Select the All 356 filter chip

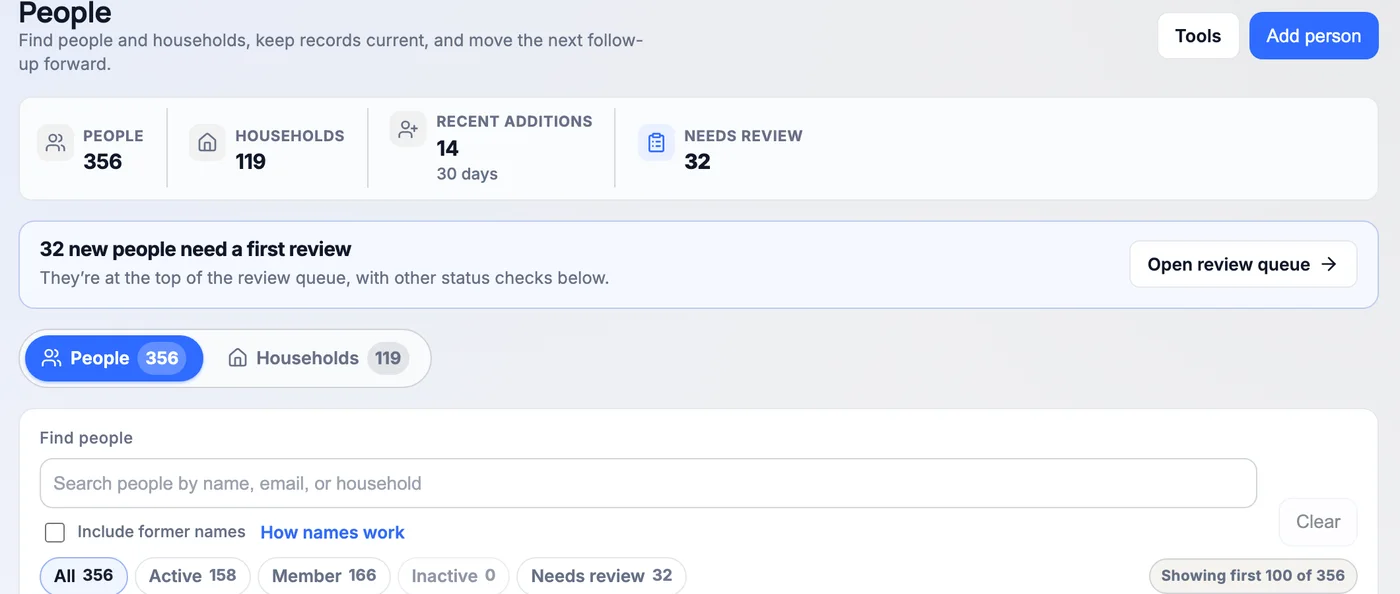[x=84, y=576]
